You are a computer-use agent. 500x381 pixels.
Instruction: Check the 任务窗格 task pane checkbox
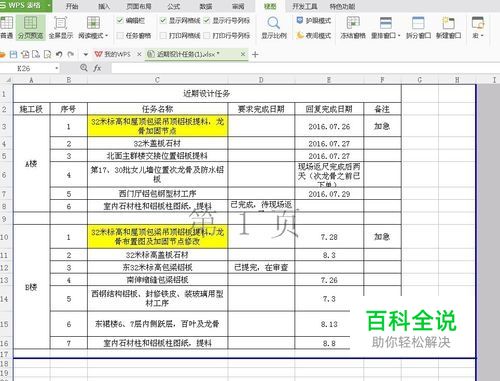[120, 35]
